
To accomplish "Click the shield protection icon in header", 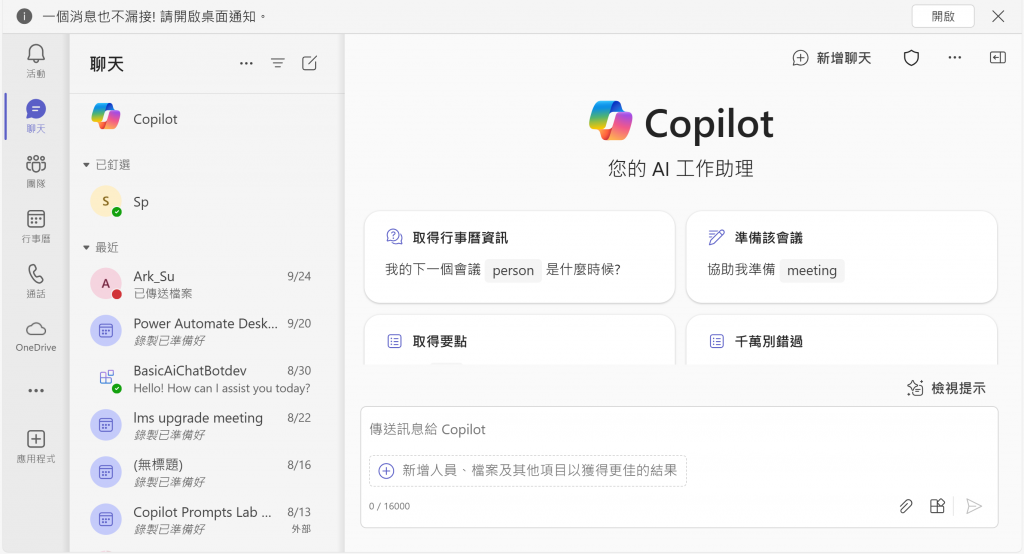I will (x=911, y=58).
